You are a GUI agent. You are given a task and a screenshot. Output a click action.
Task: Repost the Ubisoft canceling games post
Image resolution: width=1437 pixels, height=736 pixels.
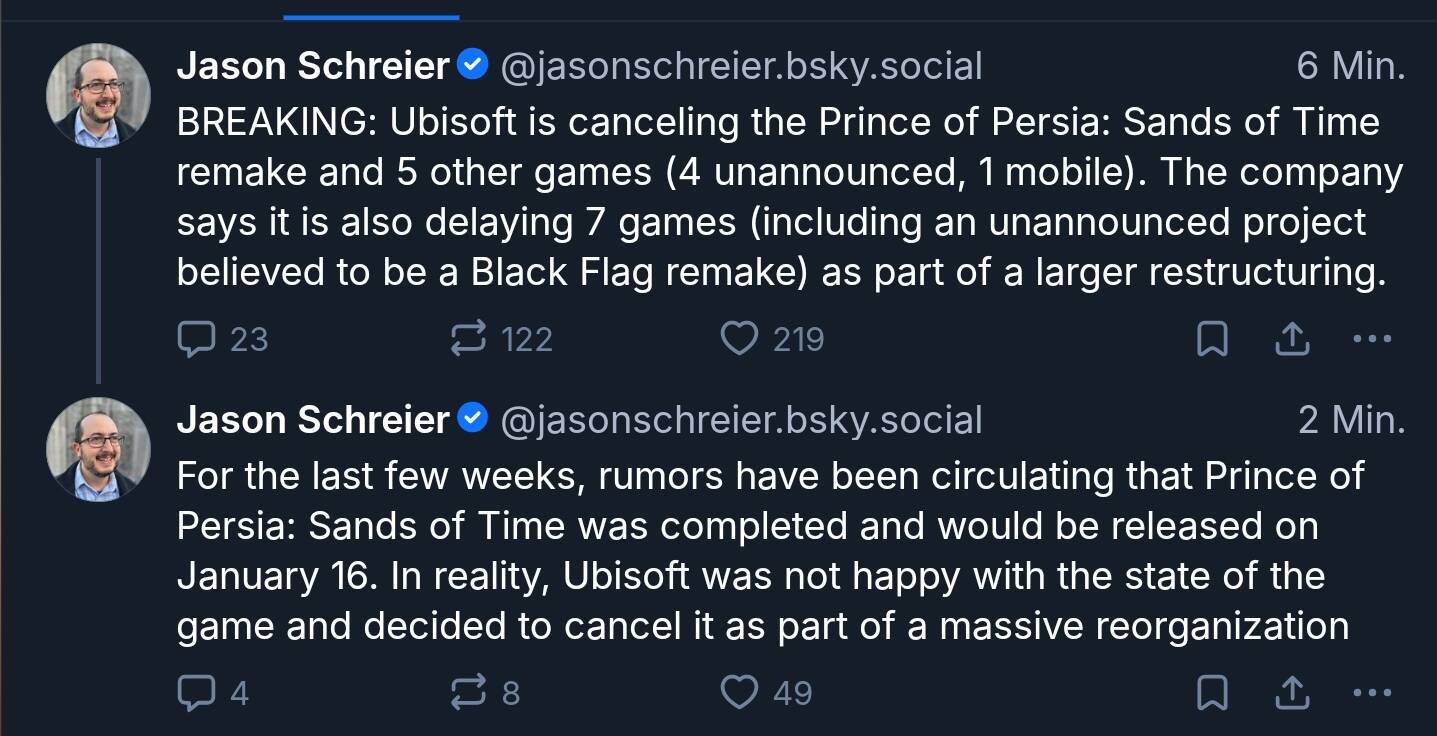coord(468,340)
